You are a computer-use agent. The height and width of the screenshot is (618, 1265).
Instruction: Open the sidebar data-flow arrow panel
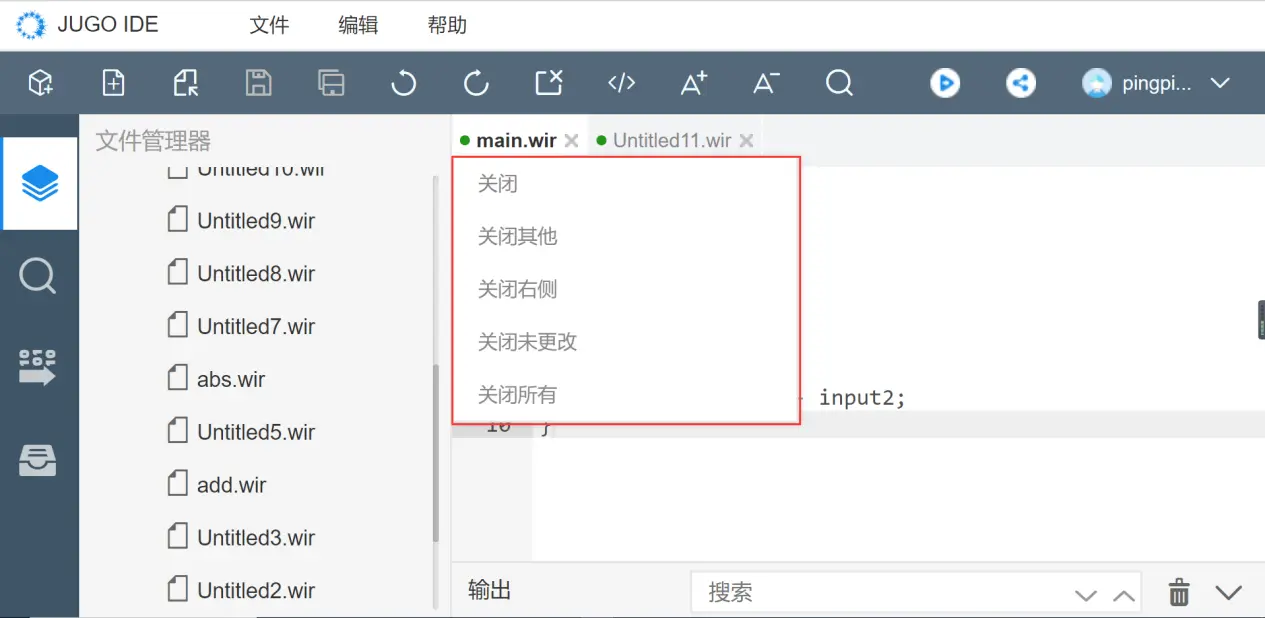tap(38, 367)
